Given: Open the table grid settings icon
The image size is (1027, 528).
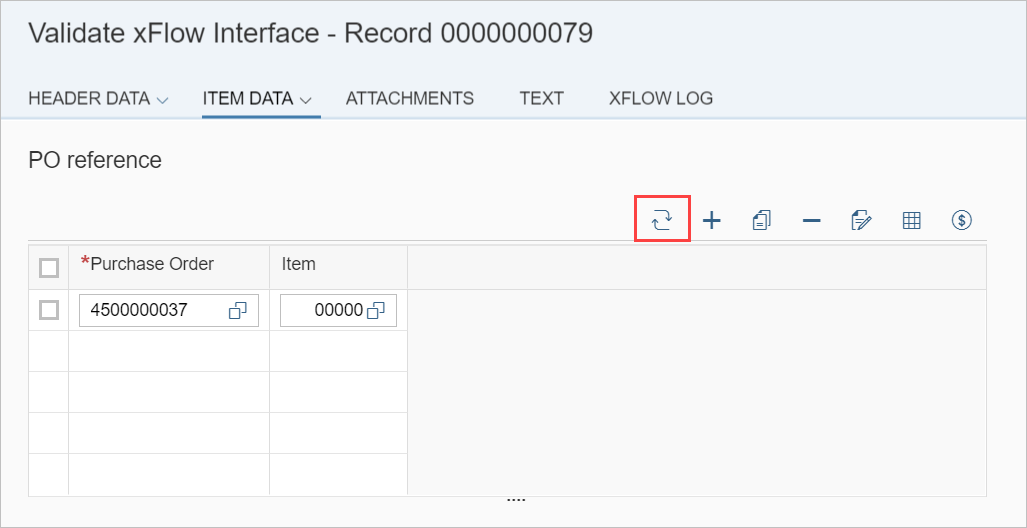Looking at the screenshot, I should pos(911,221).
